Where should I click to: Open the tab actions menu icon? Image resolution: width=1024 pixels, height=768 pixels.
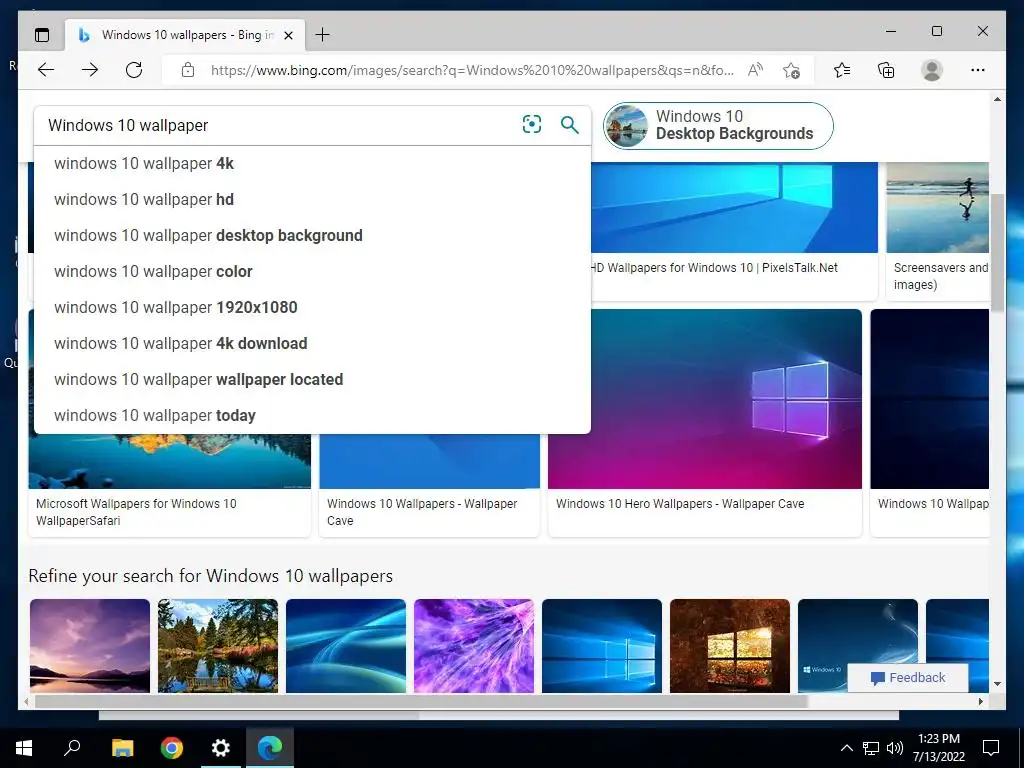pos(42,35)
